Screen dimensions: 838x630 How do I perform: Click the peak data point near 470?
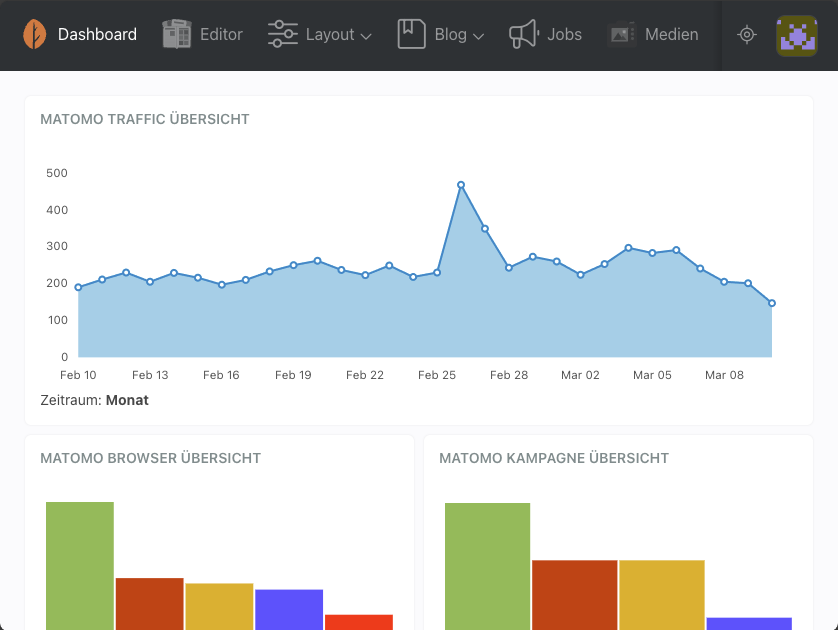coord(461,185)
